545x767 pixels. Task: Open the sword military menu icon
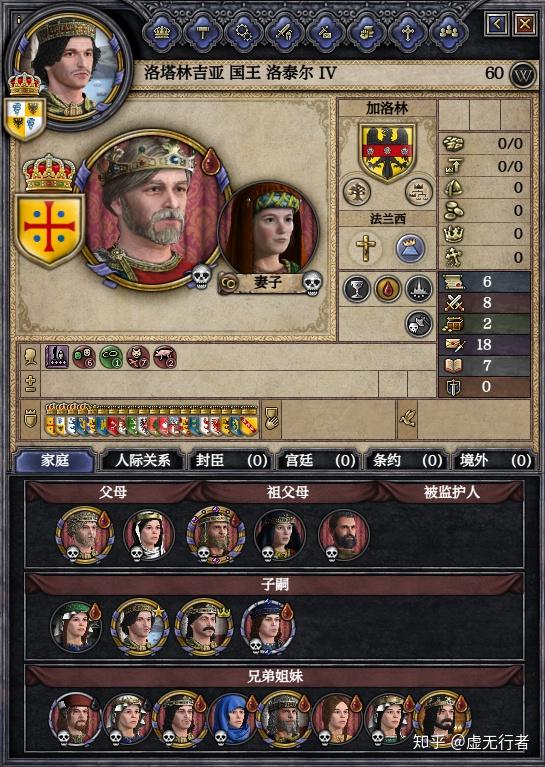(284, 32)
